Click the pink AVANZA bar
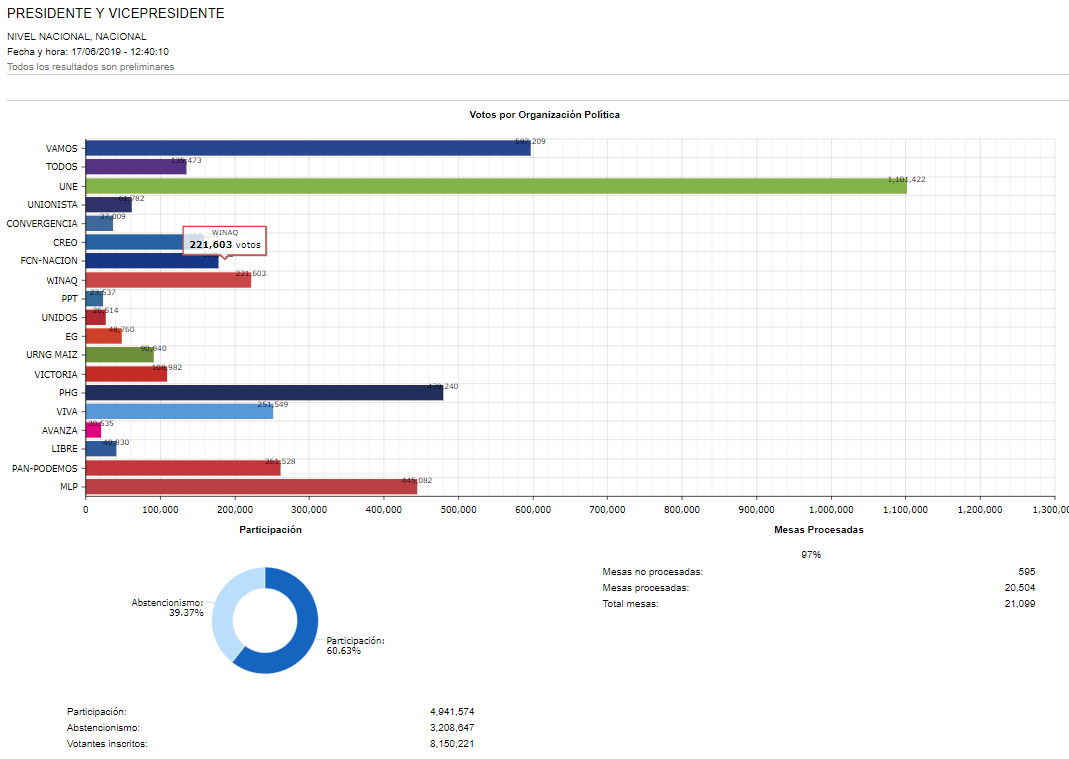Image resolution: width=1069 pixels, height=759 pixels. (94, 431)
